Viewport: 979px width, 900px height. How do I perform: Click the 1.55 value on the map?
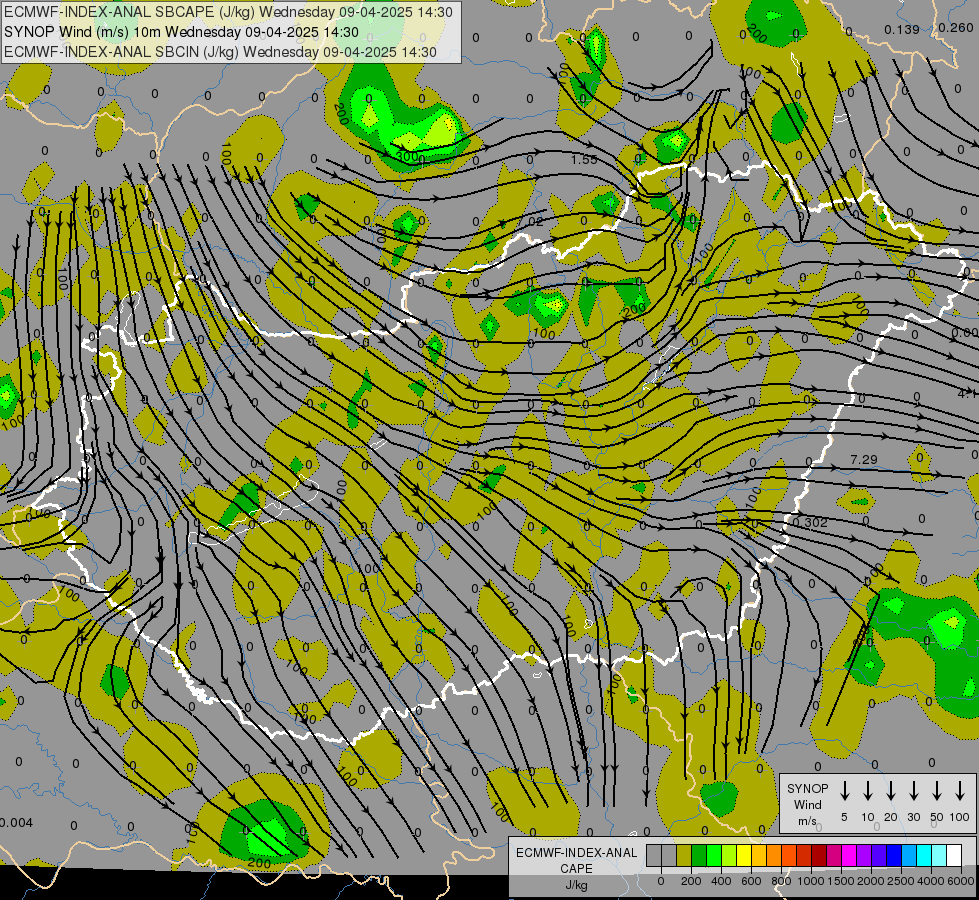tap(584, 160)
